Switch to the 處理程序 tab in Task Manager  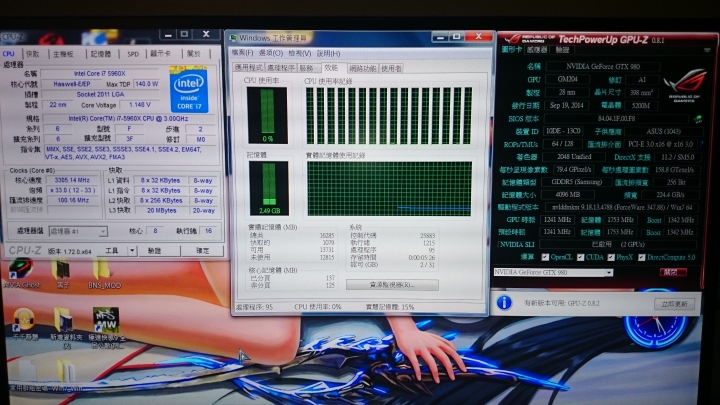pos(281,68)
